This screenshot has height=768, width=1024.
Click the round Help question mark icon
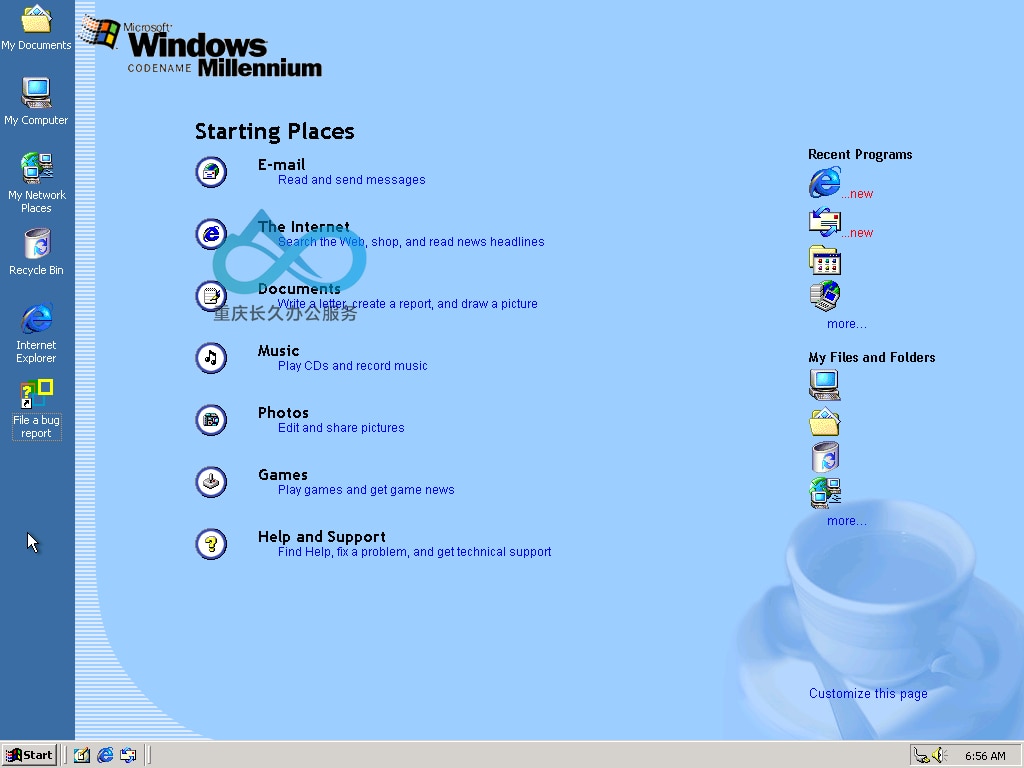(x=211, y=544)
